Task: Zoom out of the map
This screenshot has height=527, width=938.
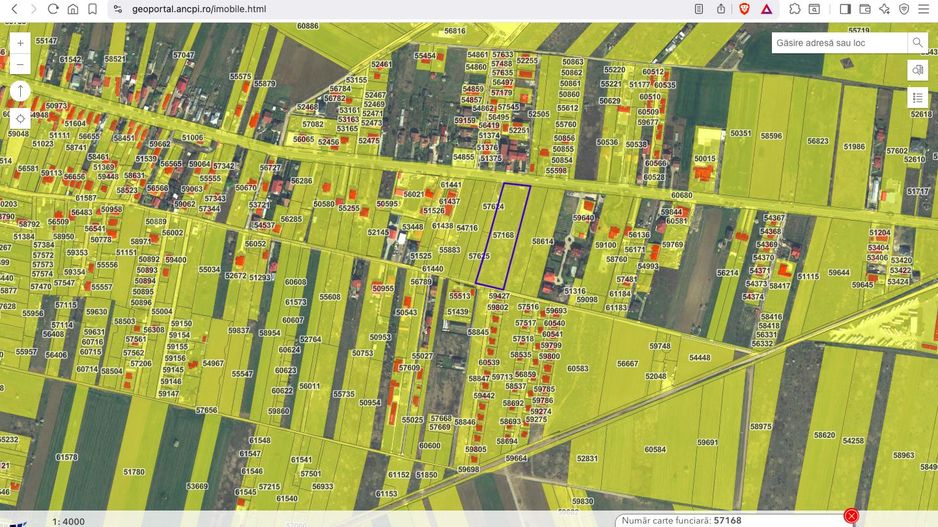Action: click(20, 64)
